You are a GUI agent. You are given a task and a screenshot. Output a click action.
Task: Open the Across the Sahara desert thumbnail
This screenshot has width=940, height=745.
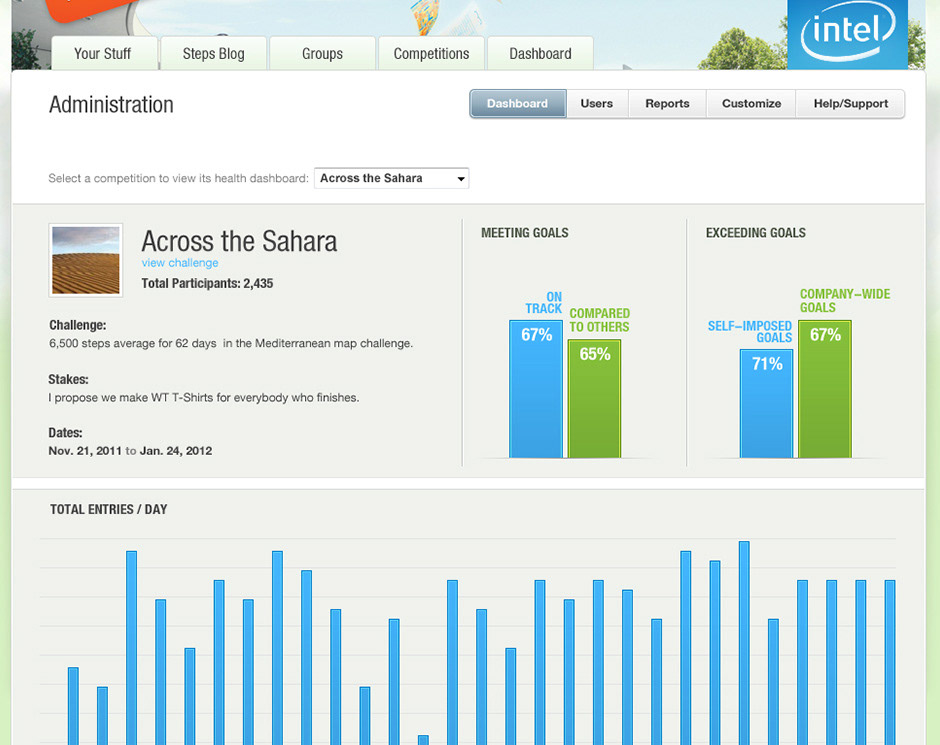(86, 260)
